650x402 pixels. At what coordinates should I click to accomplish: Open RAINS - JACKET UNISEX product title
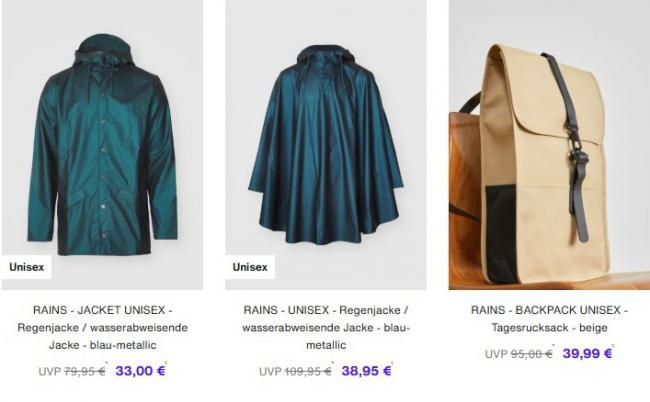coord(102,327)
